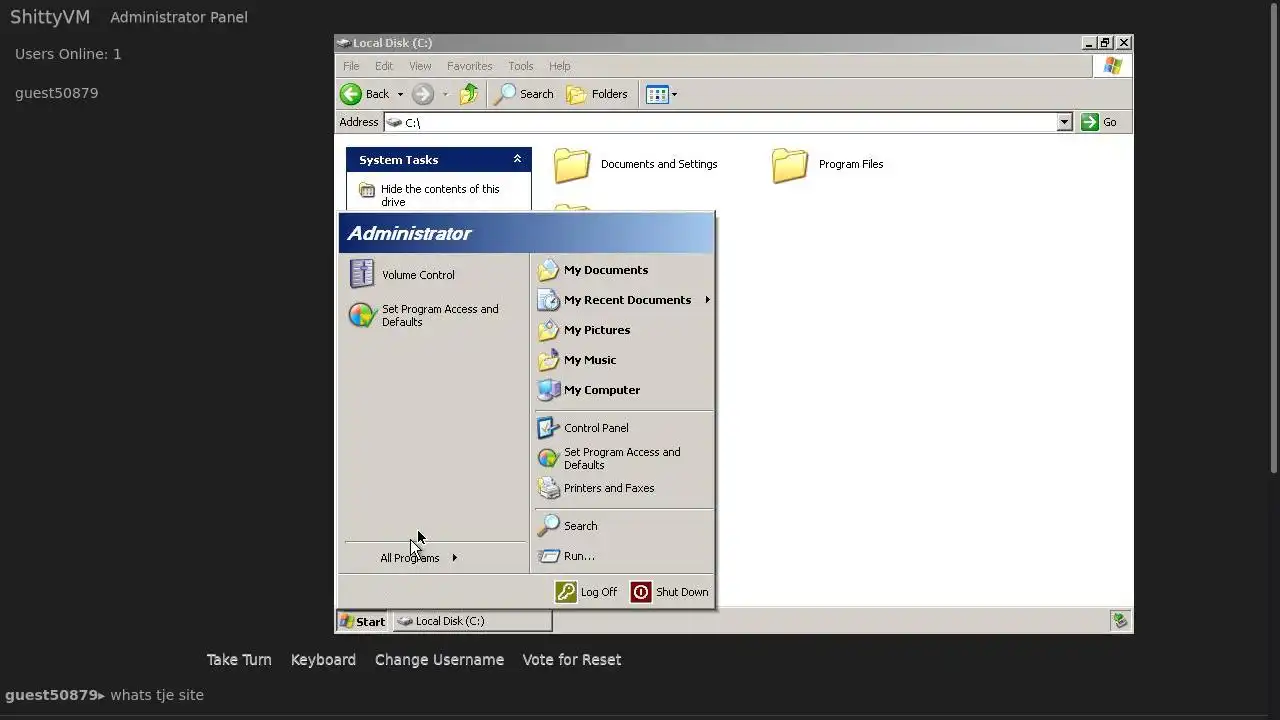The height and width of the screenshot is (720, 1280).
Task: Open Documents and Settings folder
Action: (x=636, y=164)
